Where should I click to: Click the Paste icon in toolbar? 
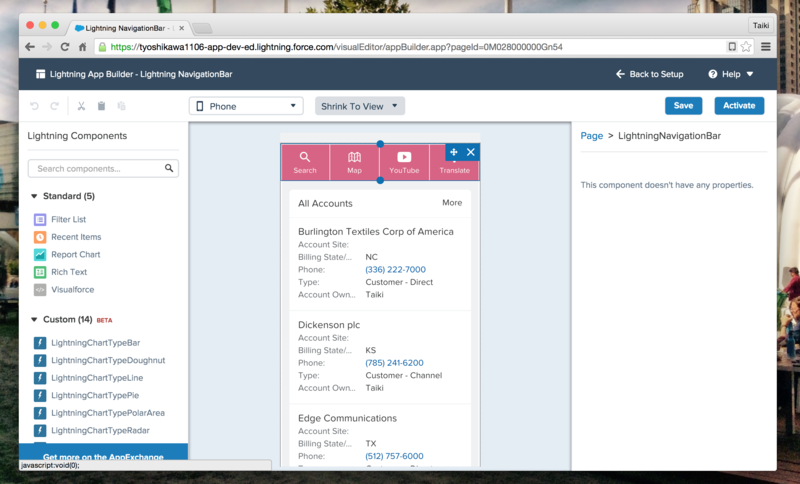[x=121, y=106]
